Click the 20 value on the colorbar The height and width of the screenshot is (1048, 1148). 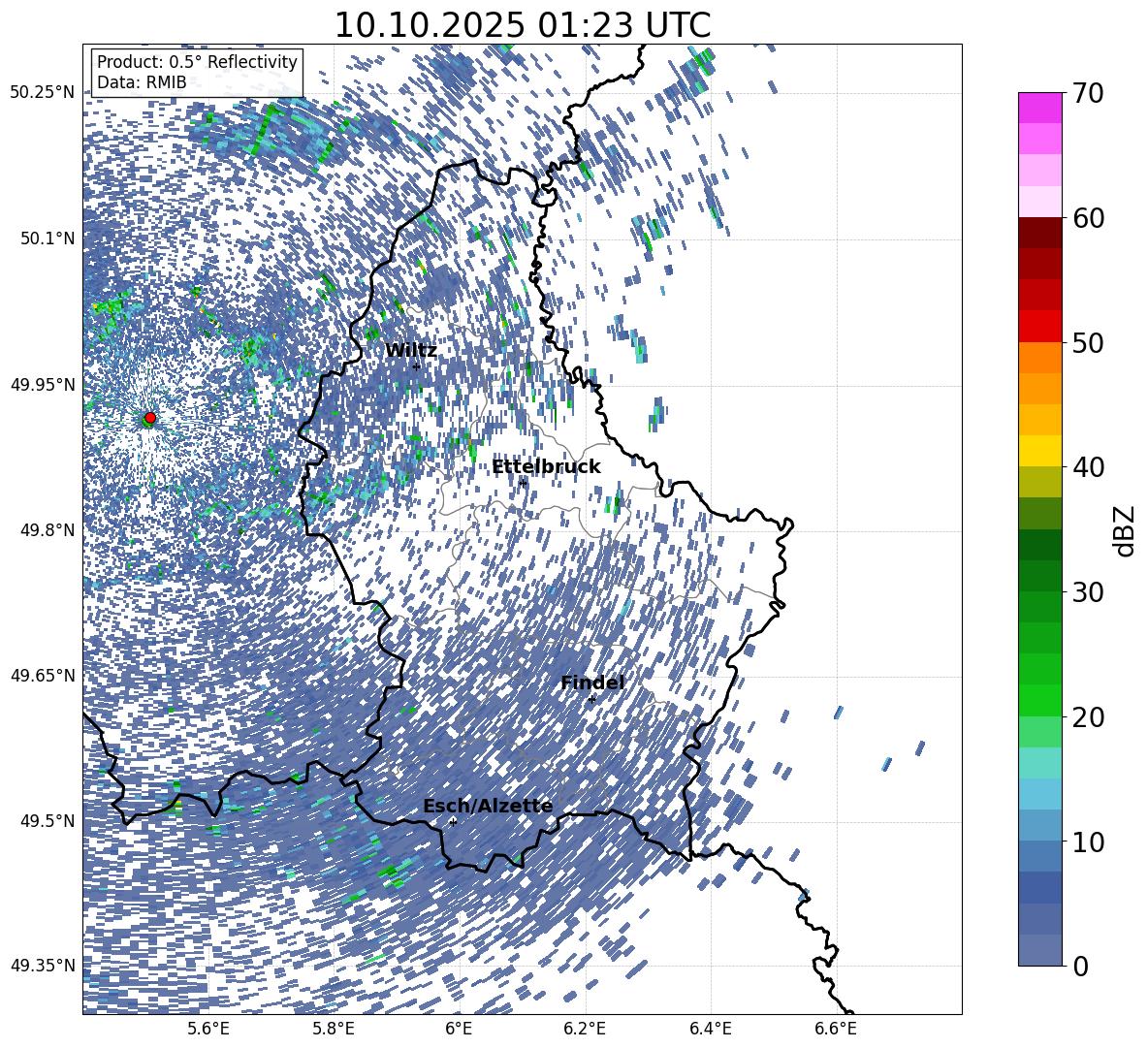tap(1089, 716)
